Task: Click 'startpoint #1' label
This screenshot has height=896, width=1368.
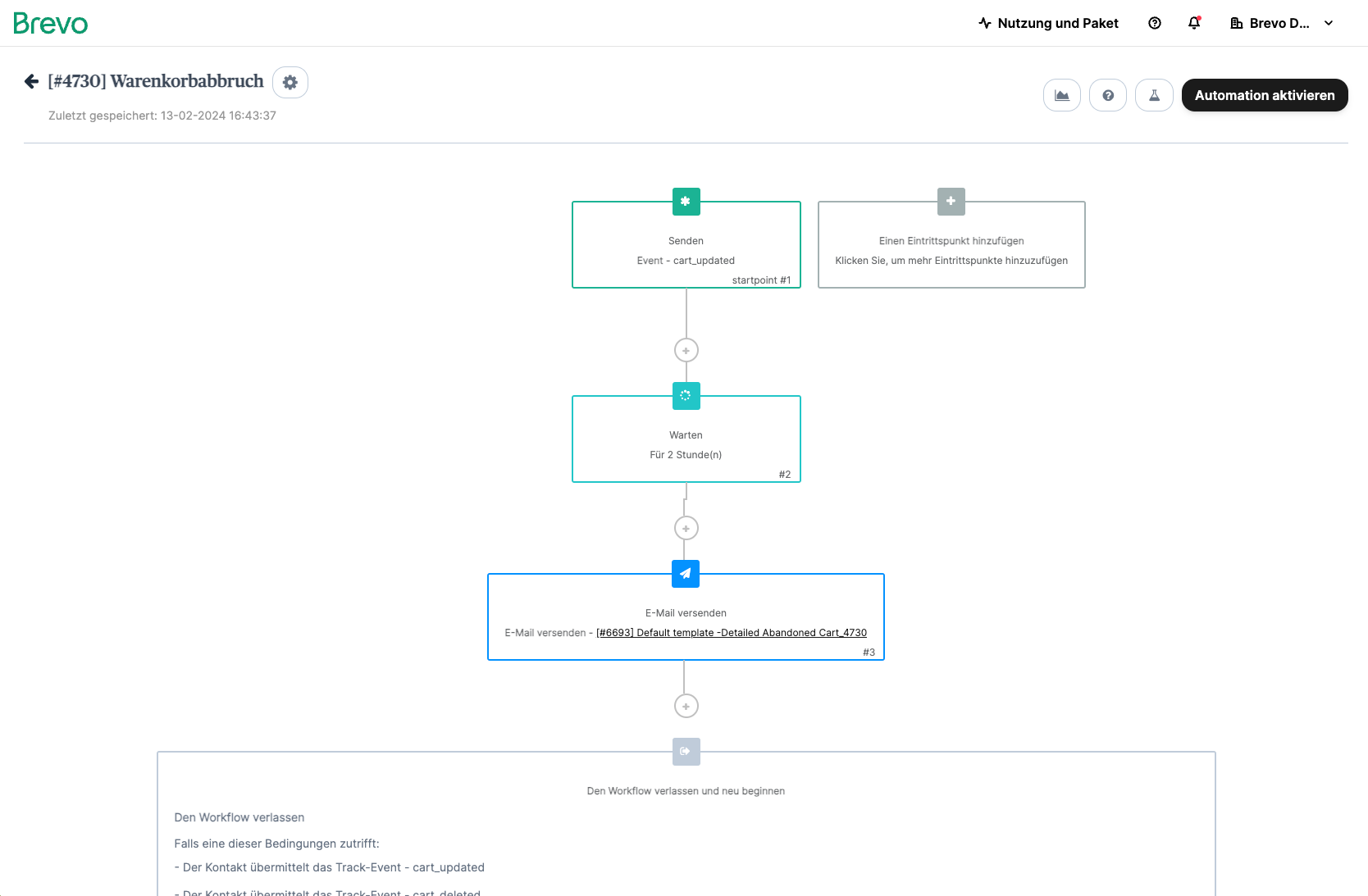Action: pyautogui.click(x=762, y=280)
